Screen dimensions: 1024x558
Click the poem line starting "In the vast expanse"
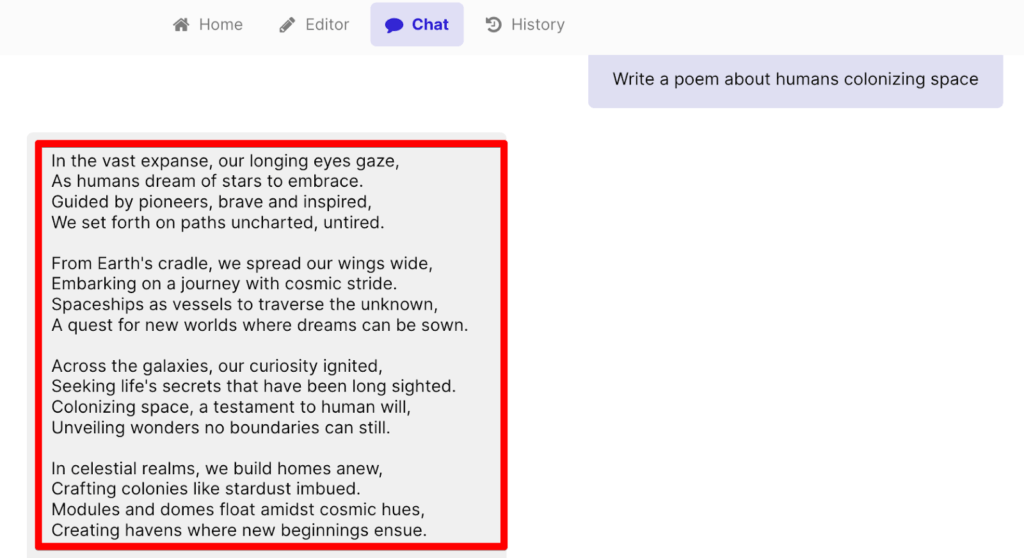[x=225, y=161]
